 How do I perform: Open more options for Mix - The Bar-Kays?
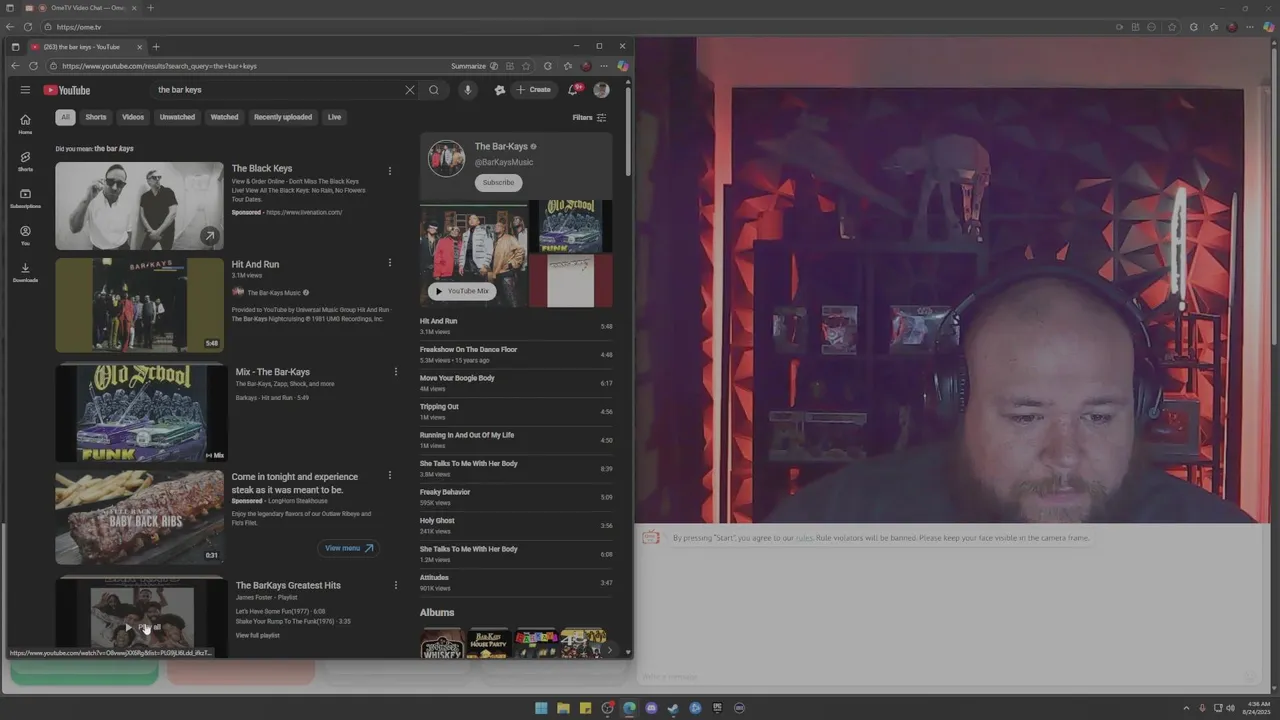(x=396, y=372)
